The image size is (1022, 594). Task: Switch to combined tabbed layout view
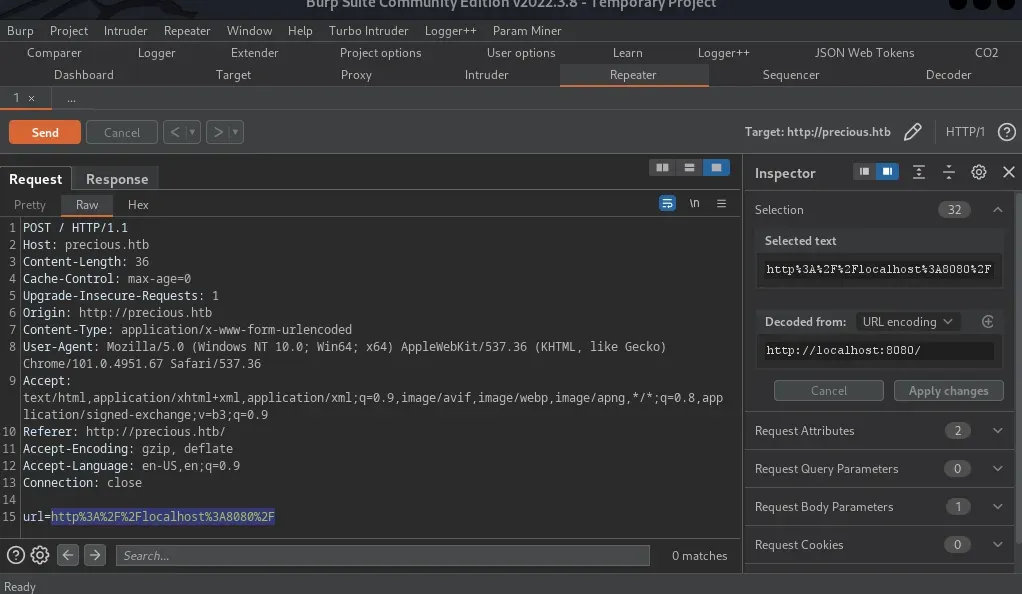tap(716, 168)
